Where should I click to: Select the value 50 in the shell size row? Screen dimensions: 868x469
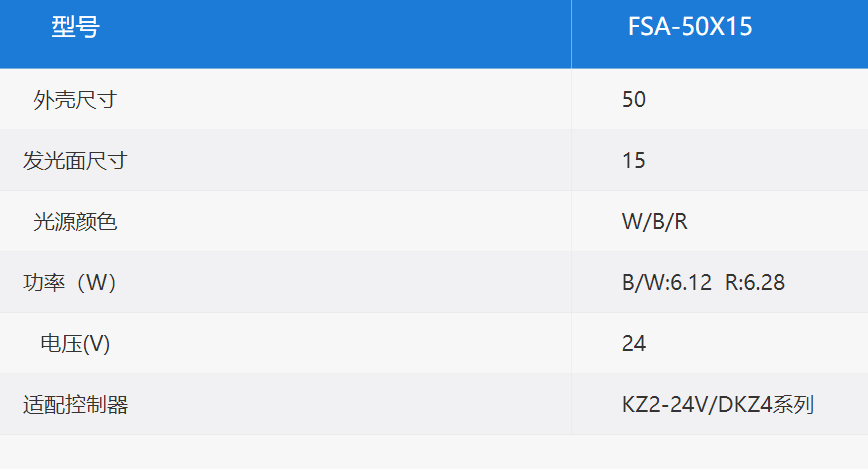[634, 100]
